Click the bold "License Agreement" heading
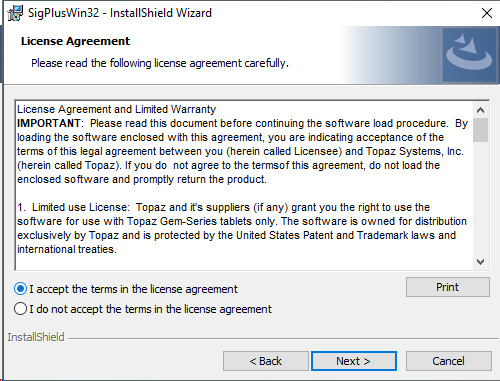 point(75,41)
